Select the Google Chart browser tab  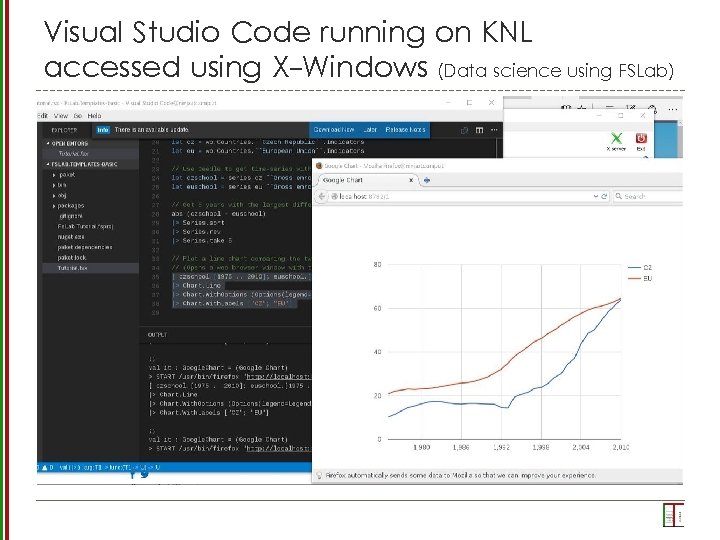click(x=365, y=180)
